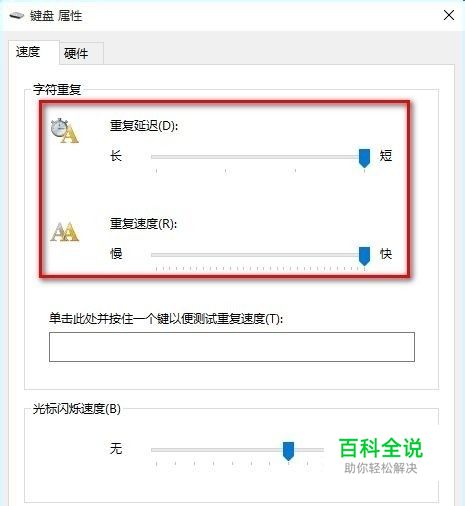Click the 光标闪烁速度(B) group label
This screenshot has height=506, width=465.
coord(77,409)
